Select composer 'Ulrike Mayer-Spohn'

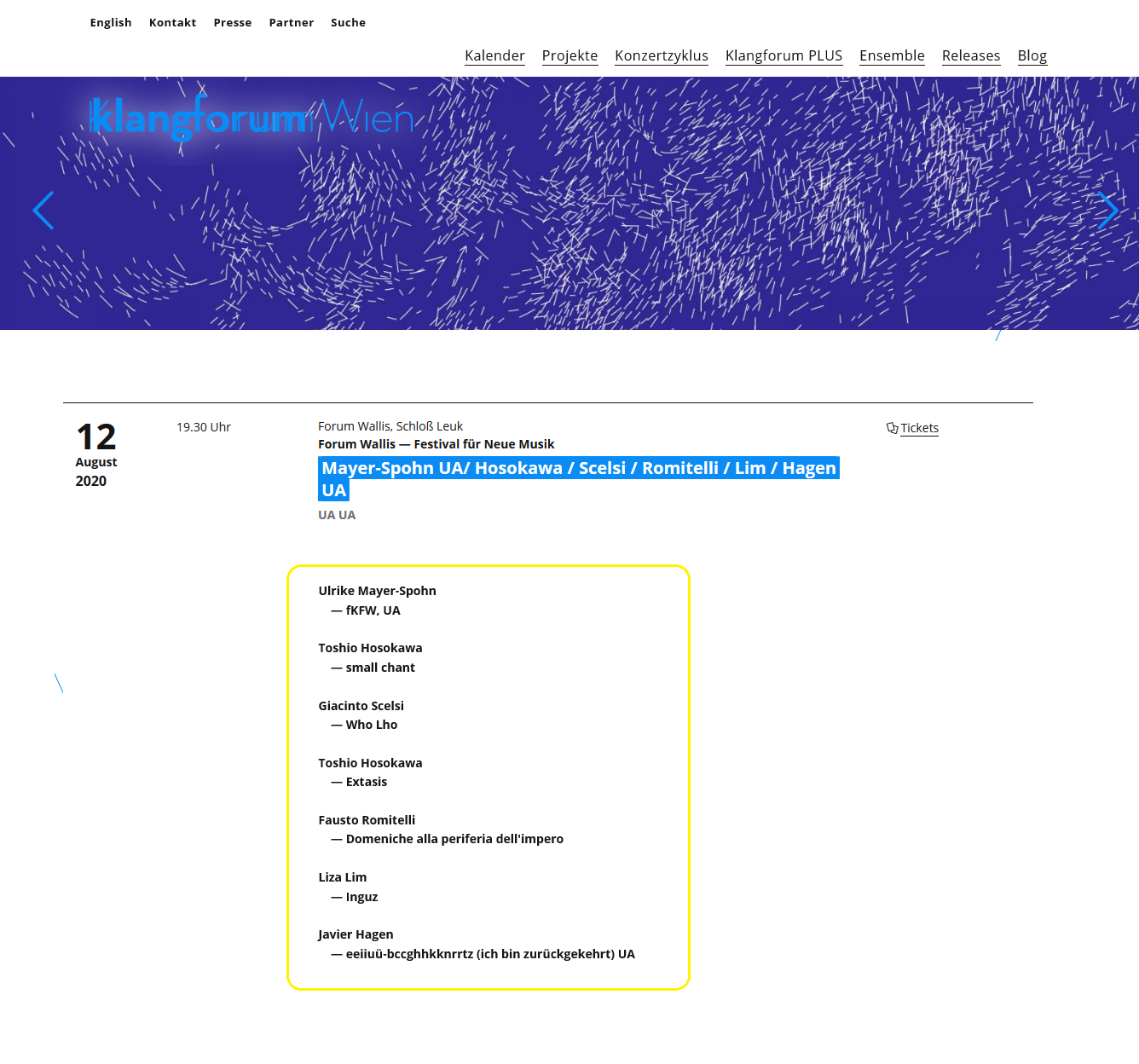tap(377, 591)
